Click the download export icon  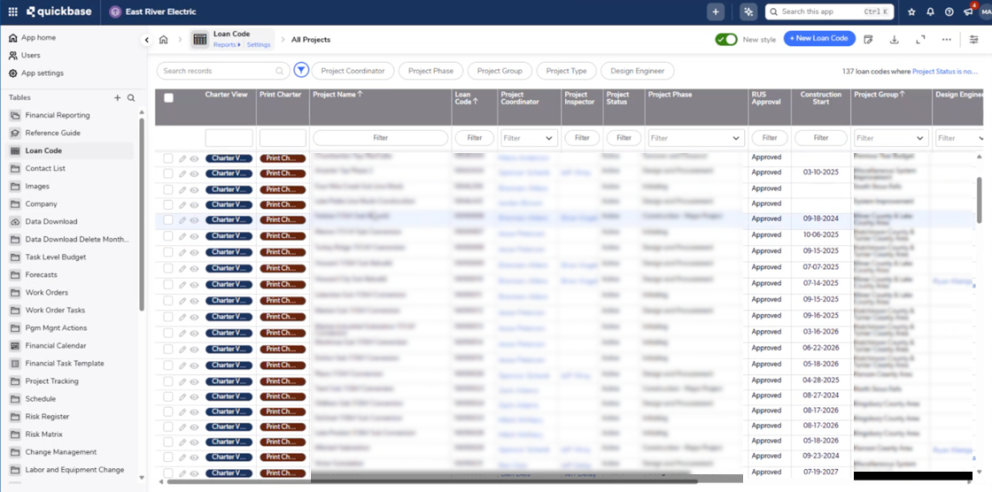pos(894,40)
